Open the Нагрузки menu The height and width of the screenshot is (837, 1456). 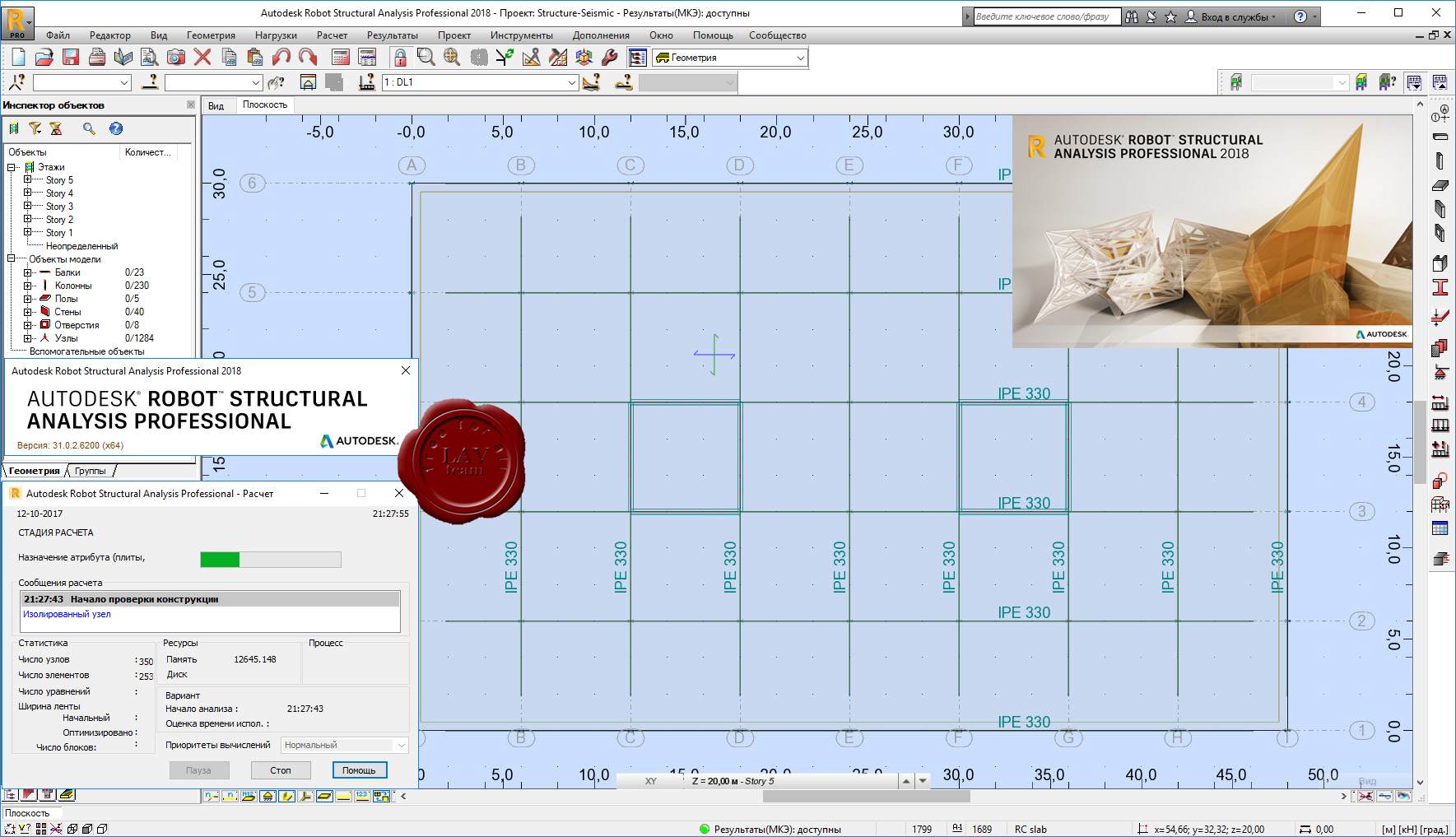pos(276,35)
